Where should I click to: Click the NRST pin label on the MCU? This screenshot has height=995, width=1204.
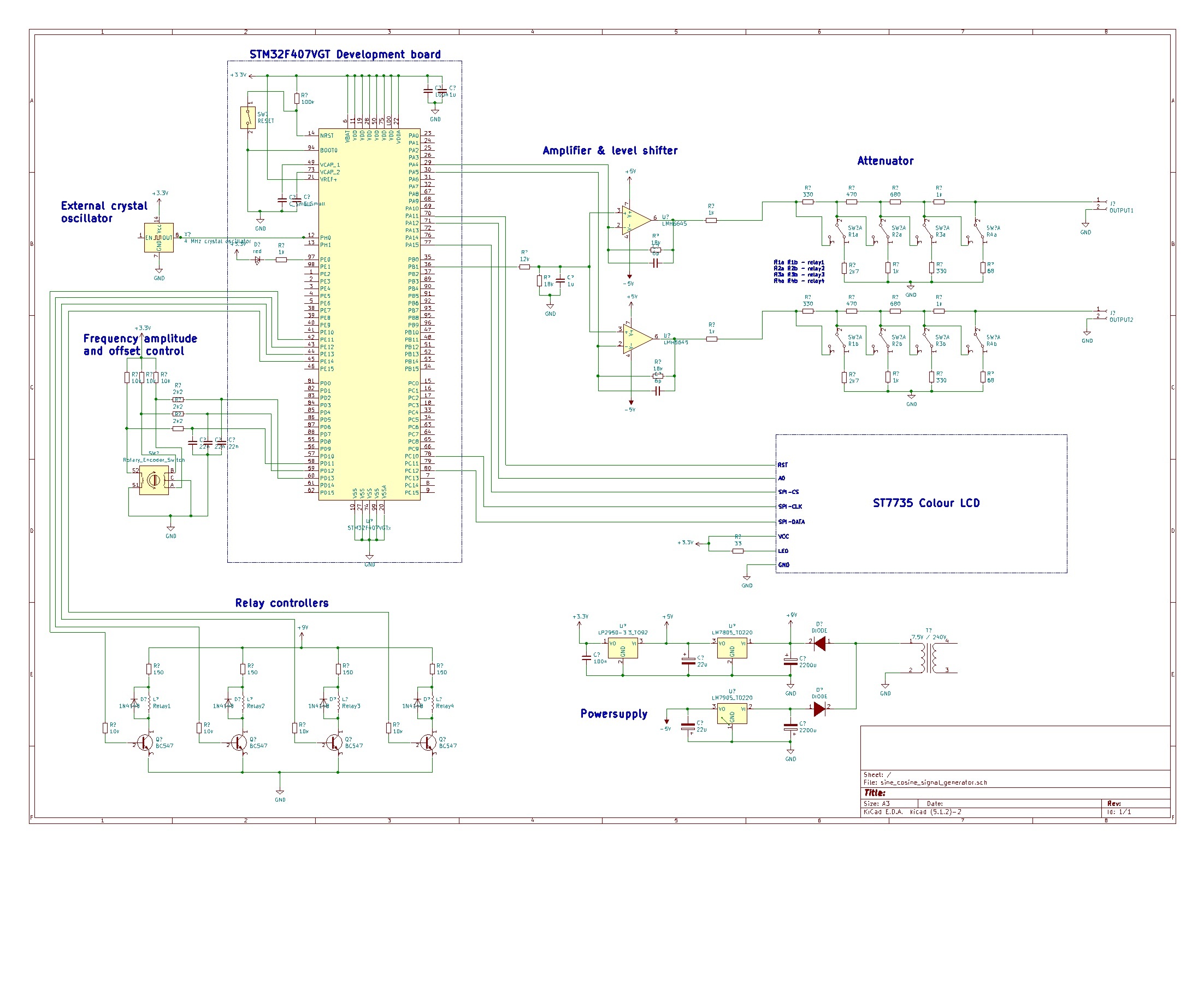327,136
